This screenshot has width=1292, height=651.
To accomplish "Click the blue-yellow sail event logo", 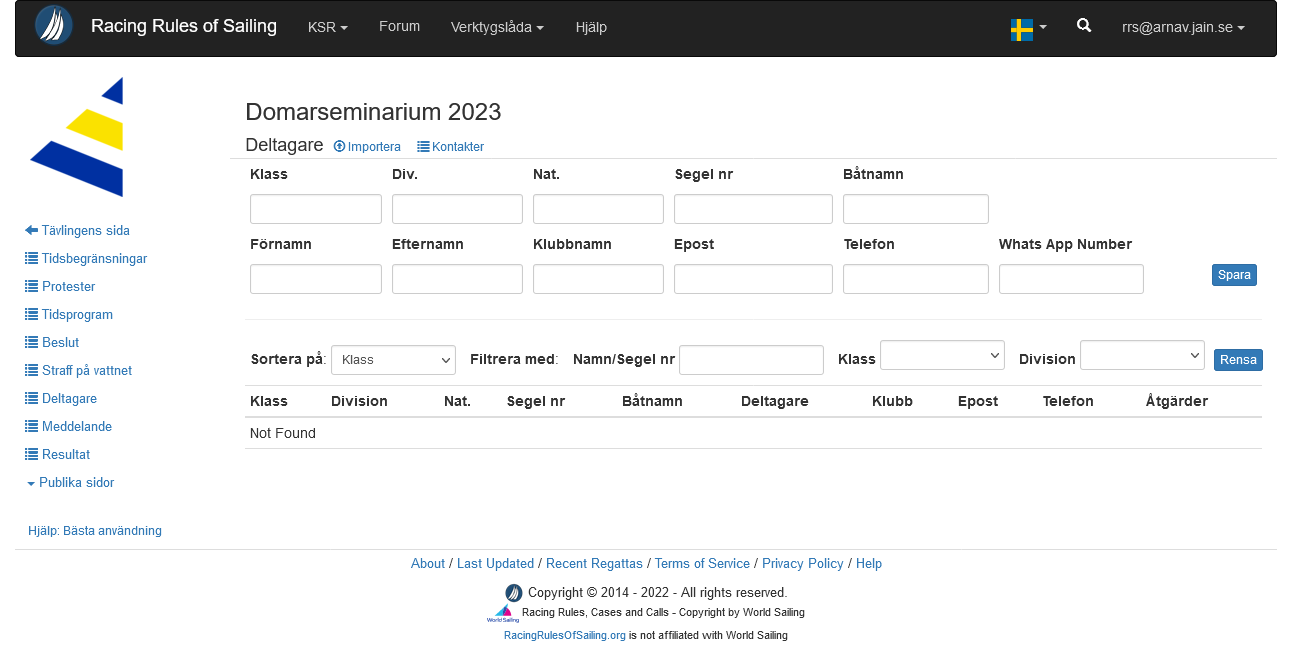I will pos(78,137).
